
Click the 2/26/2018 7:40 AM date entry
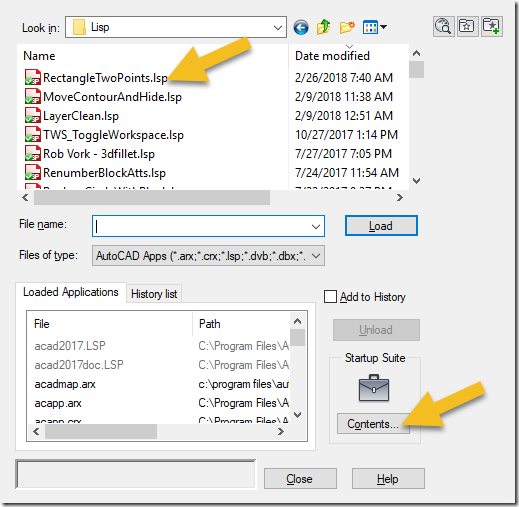tap(344, 78)
